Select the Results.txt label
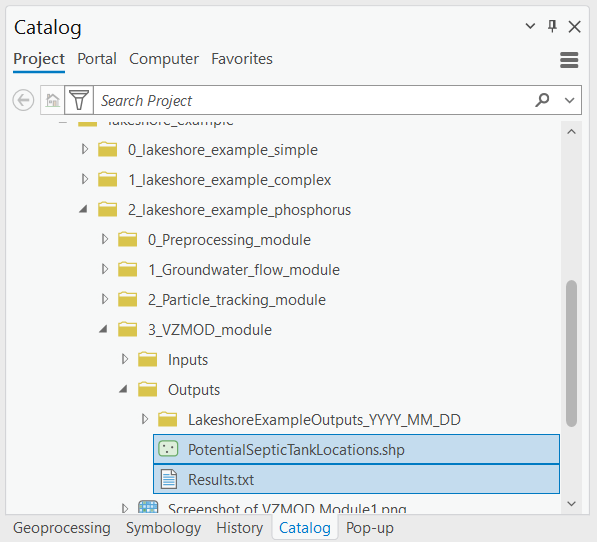Screen dimensions: 597x542 point(221,480)
